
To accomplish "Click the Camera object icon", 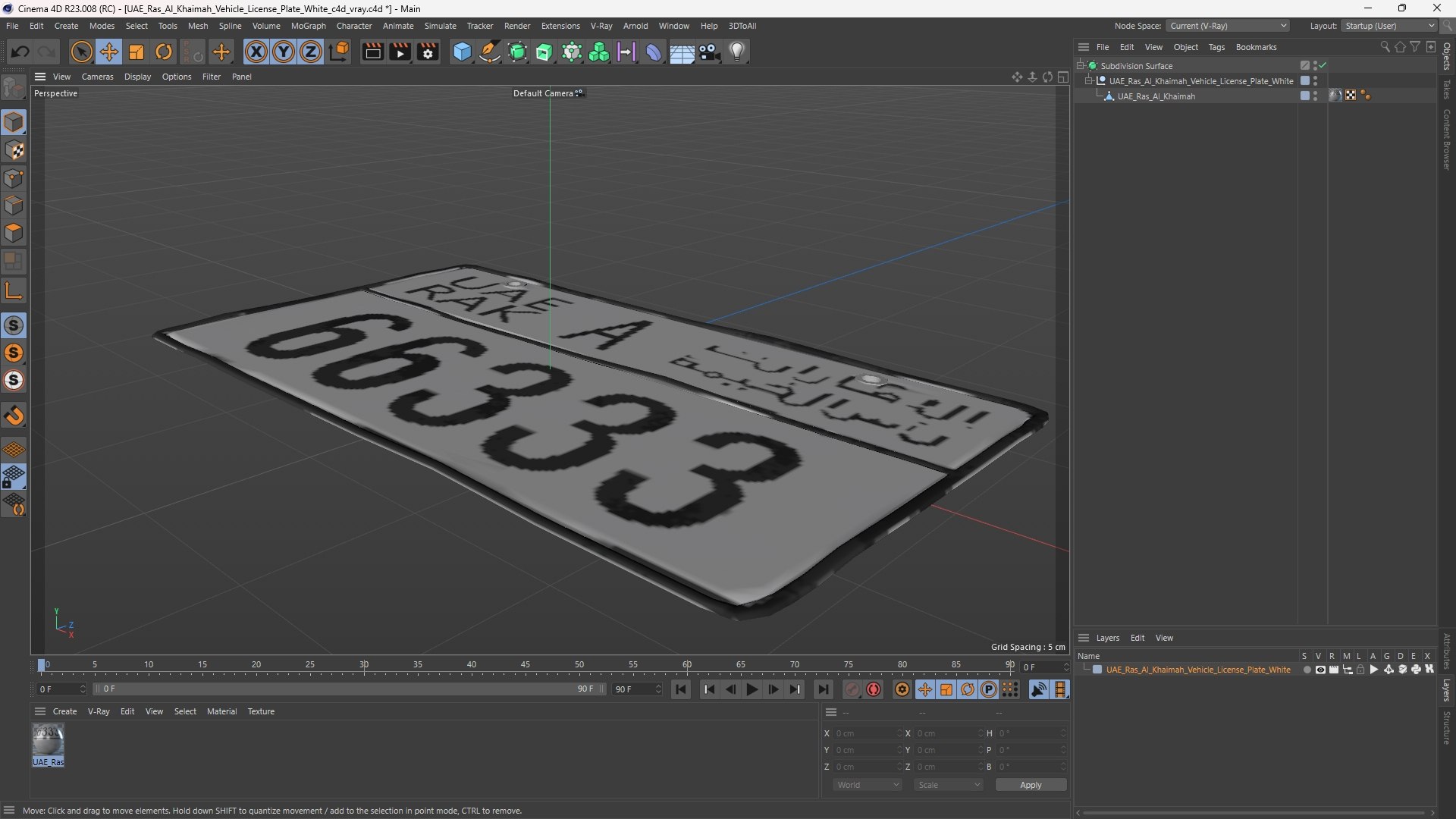I will (710, 52).
